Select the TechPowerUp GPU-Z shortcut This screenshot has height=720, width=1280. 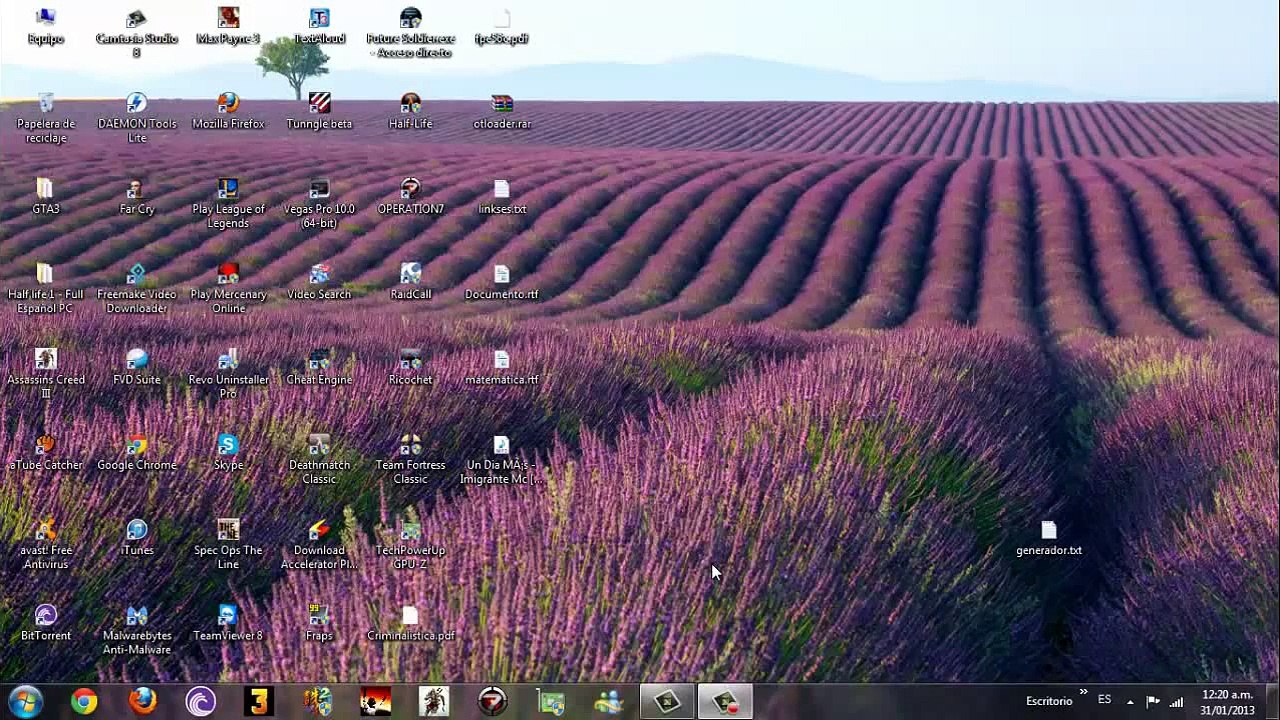pos(410,544)
